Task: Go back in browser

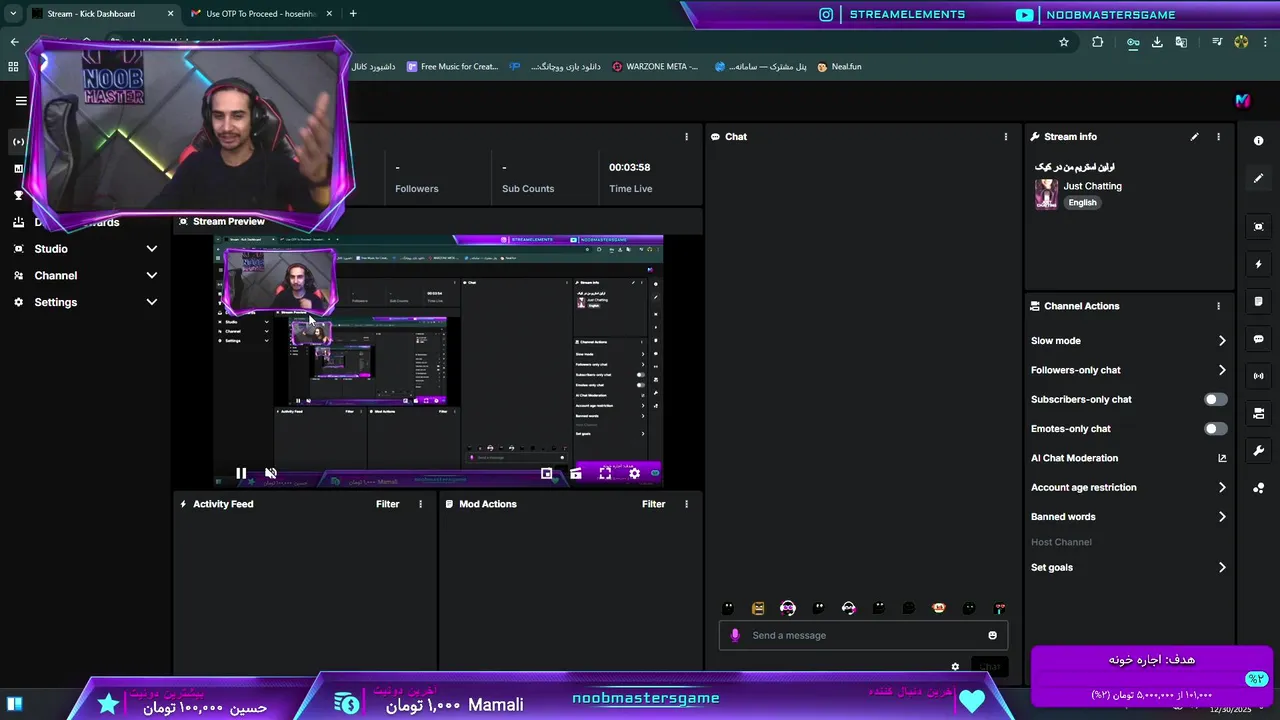Action: pyautogui.click(x=14, y=42)
